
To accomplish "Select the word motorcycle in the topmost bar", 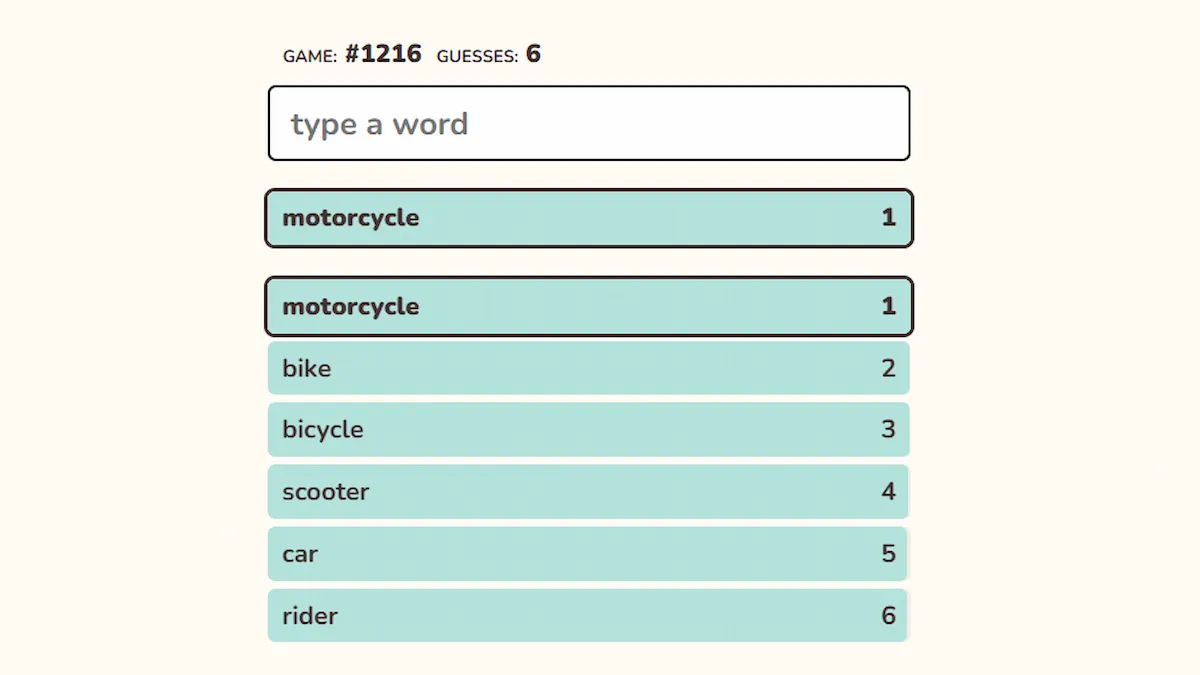I will click(x=350, y=218).
